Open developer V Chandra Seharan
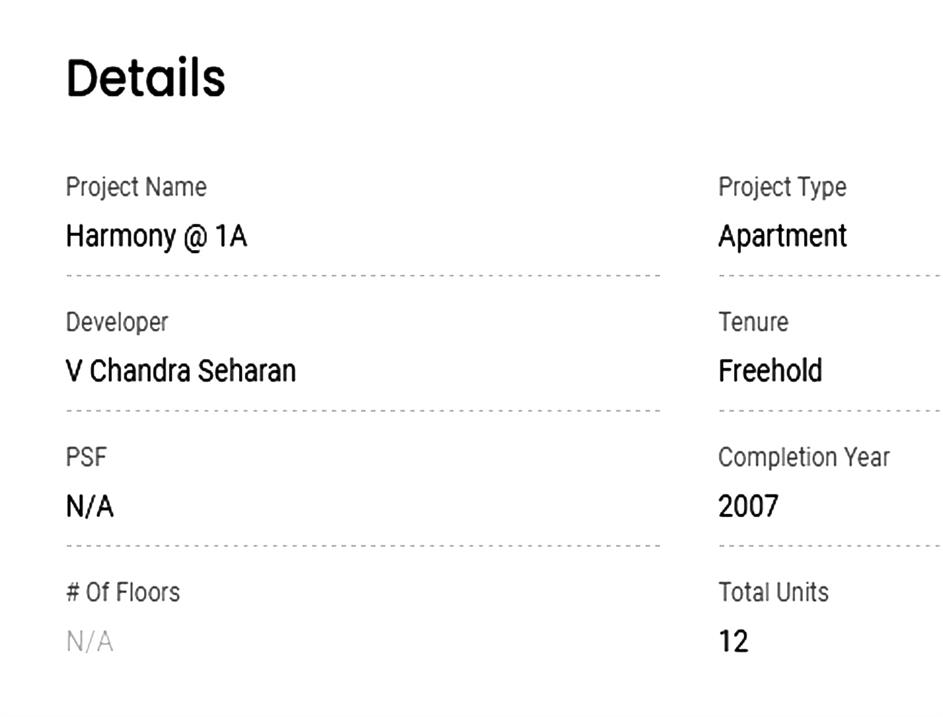Viewport: 943px width, 717px height. tap(181, 371)
